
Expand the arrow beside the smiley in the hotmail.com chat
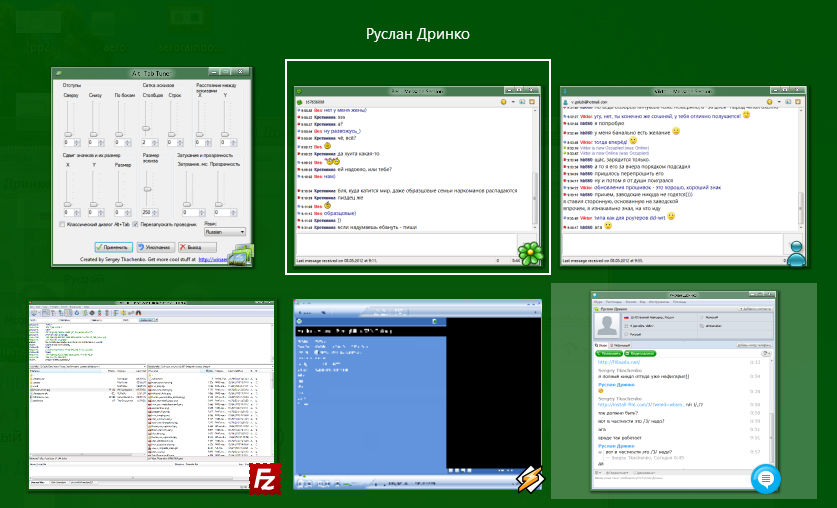tap(778, 102)
